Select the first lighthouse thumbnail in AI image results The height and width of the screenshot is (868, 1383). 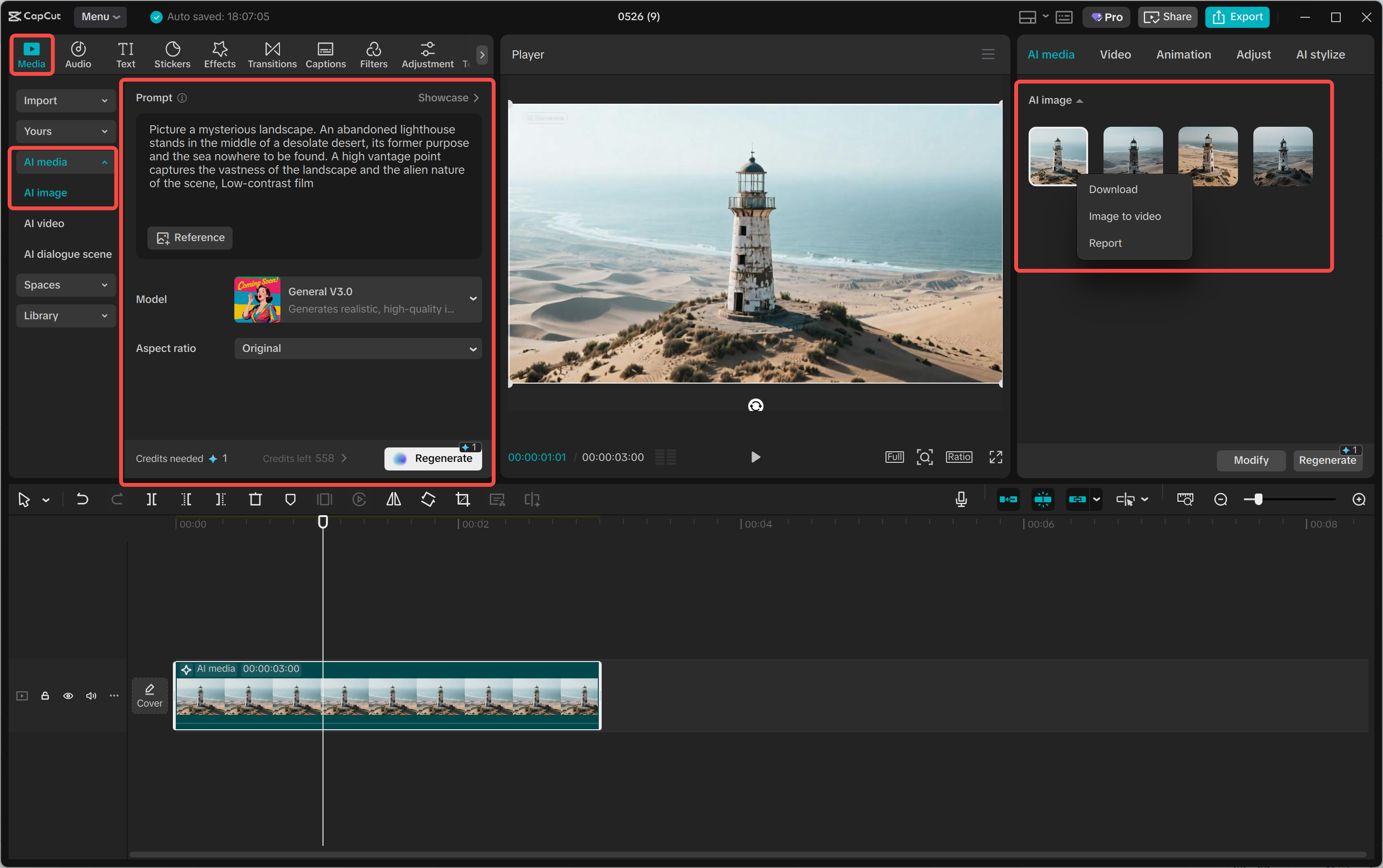click(1057, 156)
